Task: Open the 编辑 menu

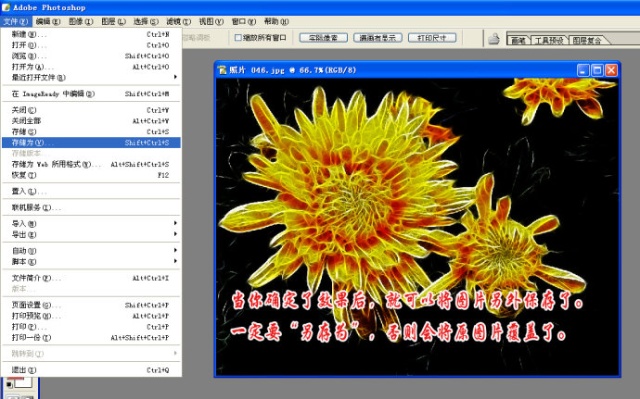Action: pyautogui.click(x=48, y=21)
